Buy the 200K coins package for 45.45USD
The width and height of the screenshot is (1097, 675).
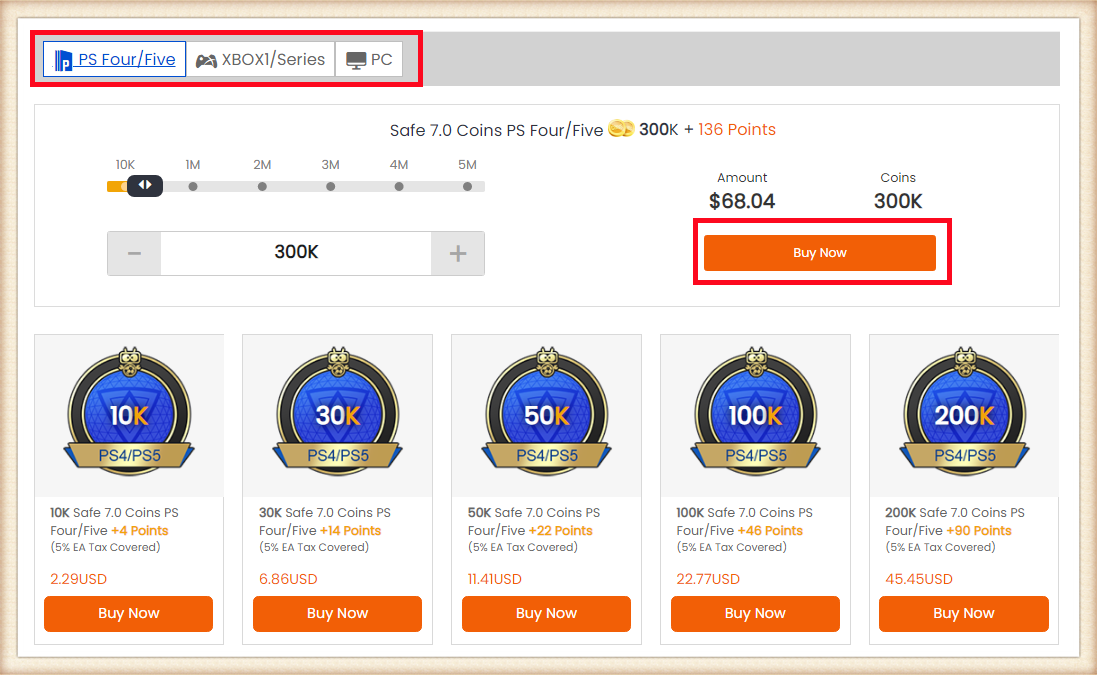click(964, 613)
